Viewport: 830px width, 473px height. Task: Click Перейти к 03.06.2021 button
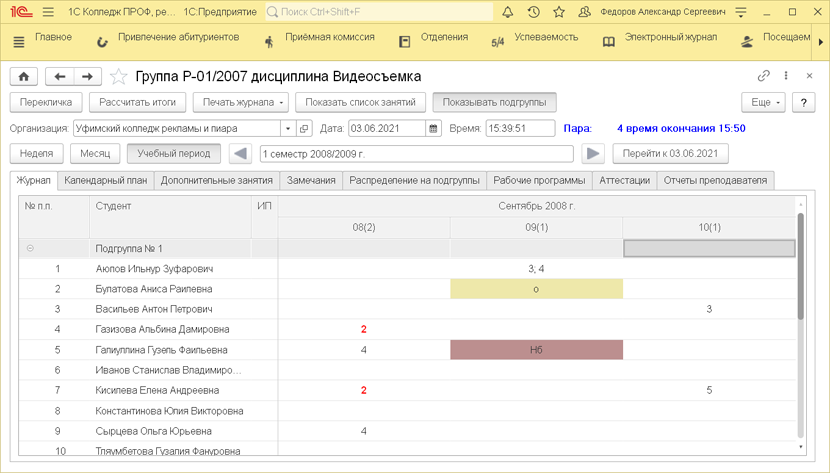(670, 154)
